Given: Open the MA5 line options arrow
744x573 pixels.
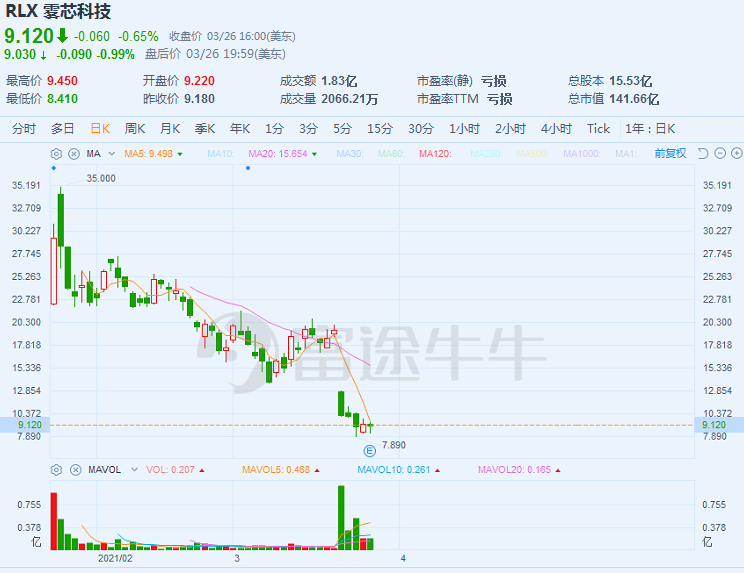Looking at the screenshot, I should pyautogui.click(x=180, y=154).
